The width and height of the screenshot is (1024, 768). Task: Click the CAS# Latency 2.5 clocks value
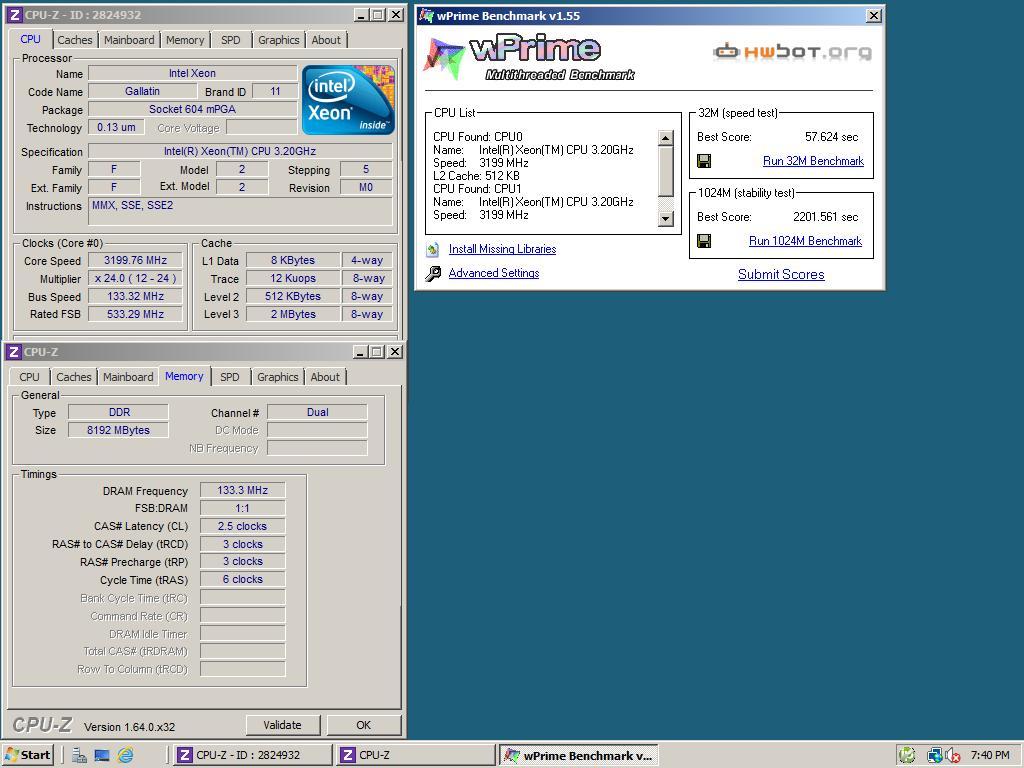pyautogui.click(x=242, y=526)
